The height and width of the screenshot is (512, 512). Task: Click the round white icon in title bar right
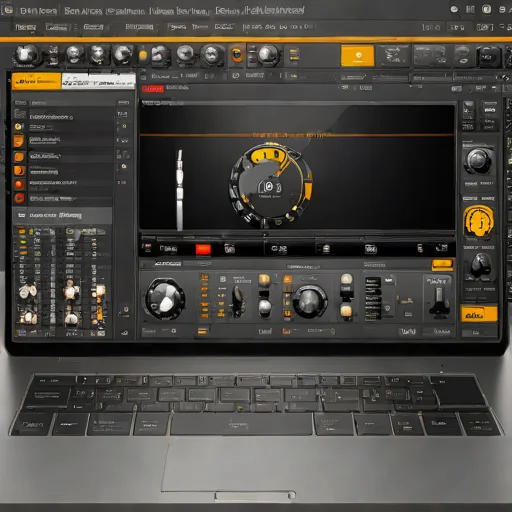[x=454, y=10]
